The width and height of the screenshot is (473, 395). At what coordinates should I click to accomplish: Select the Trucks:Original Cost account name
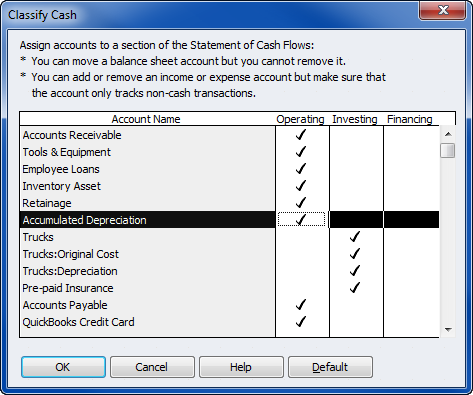click(x=71, y=254)
